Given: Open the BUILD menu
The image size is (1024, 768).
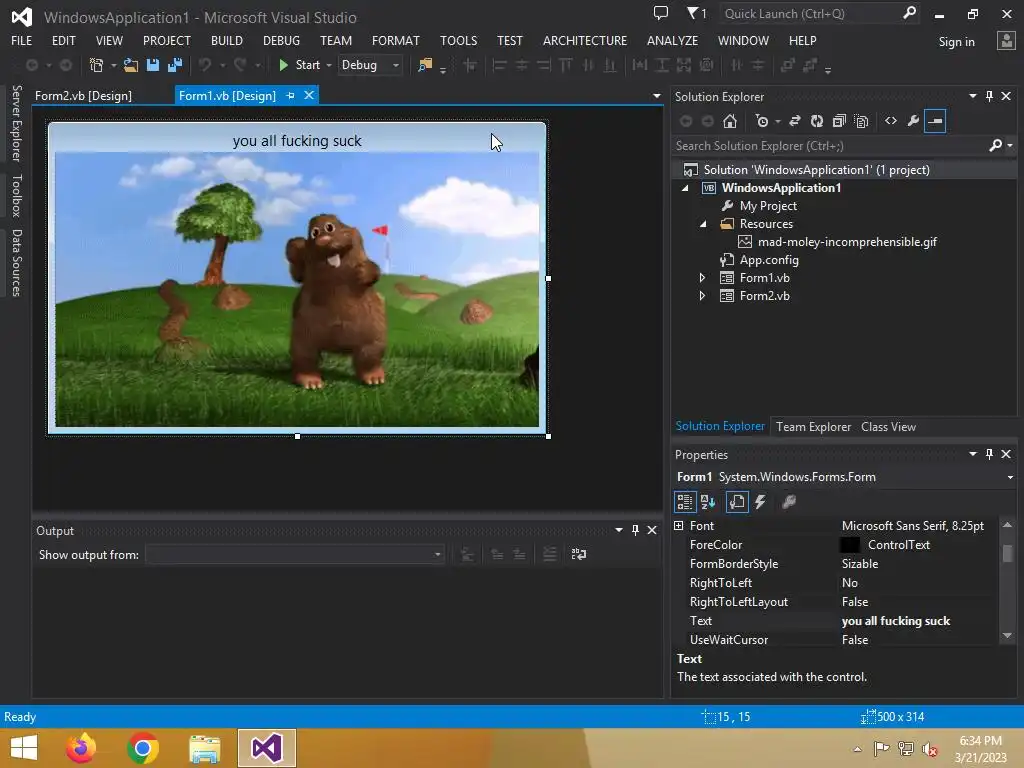Looking at the screenshot, I should [x=227, y=40].
